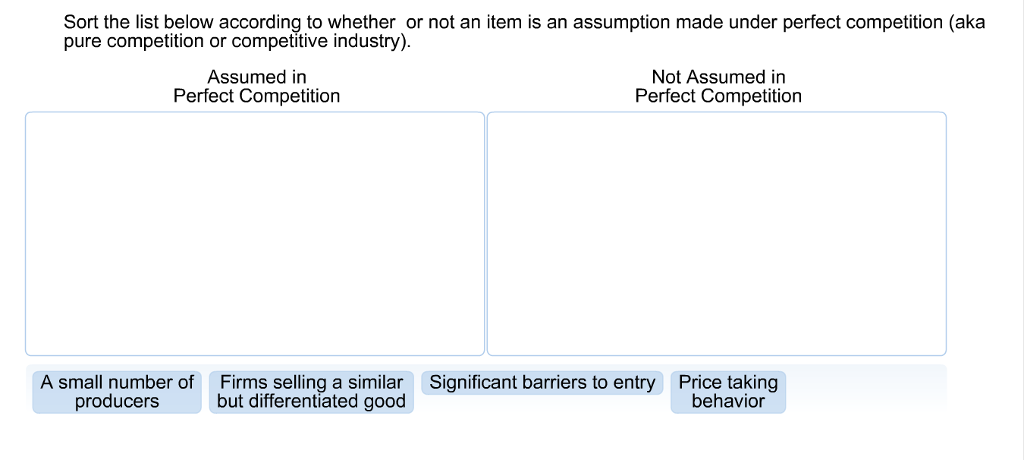Click the top-left corner of the Assumed drop area

pyautogui.click(x=30, y=116)
